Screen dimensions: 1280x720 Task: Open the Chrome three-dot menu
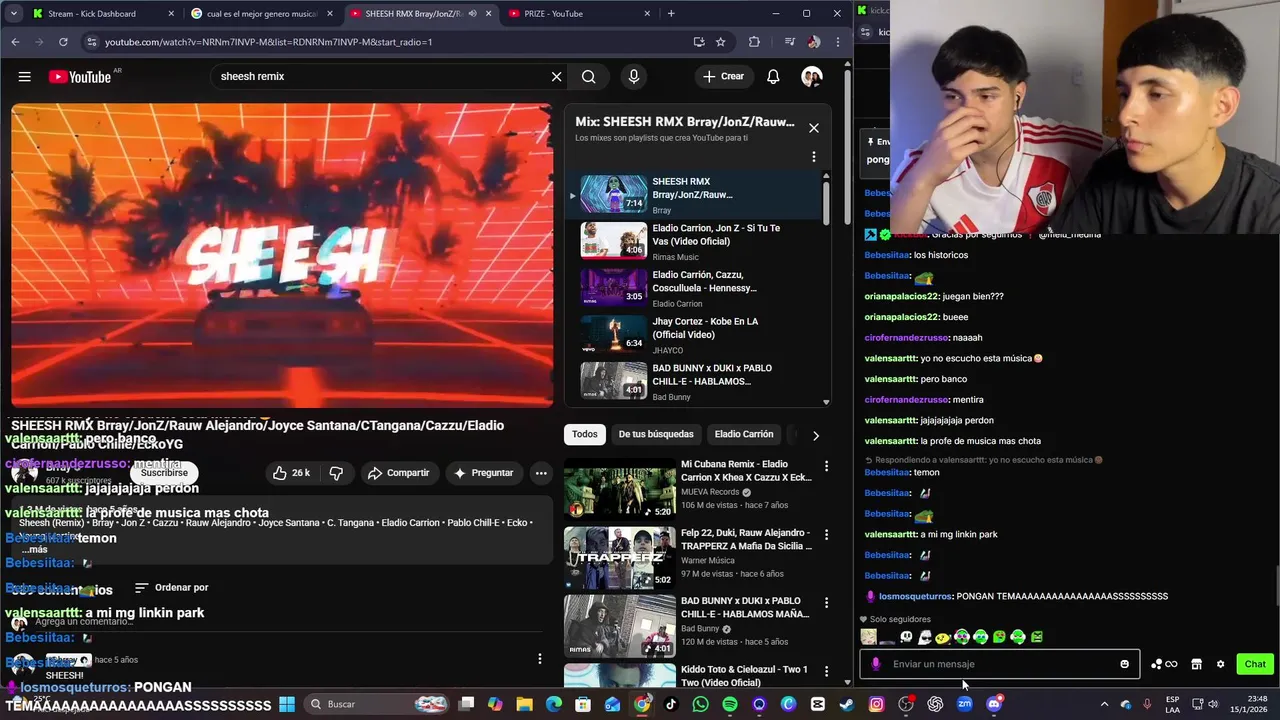[838, 42]
